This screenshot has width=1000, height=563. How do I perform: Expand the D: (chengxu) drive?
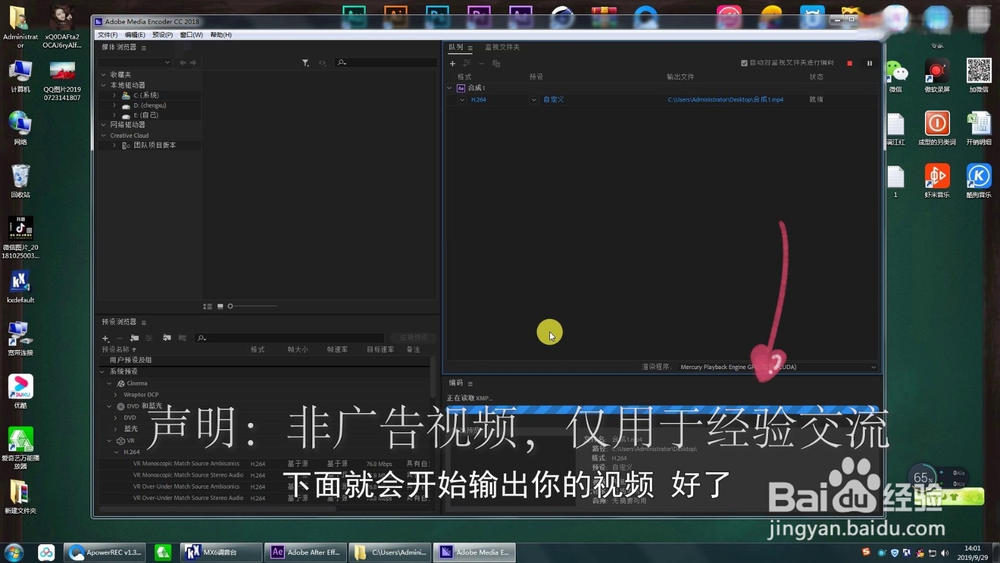tap(114, 105)
